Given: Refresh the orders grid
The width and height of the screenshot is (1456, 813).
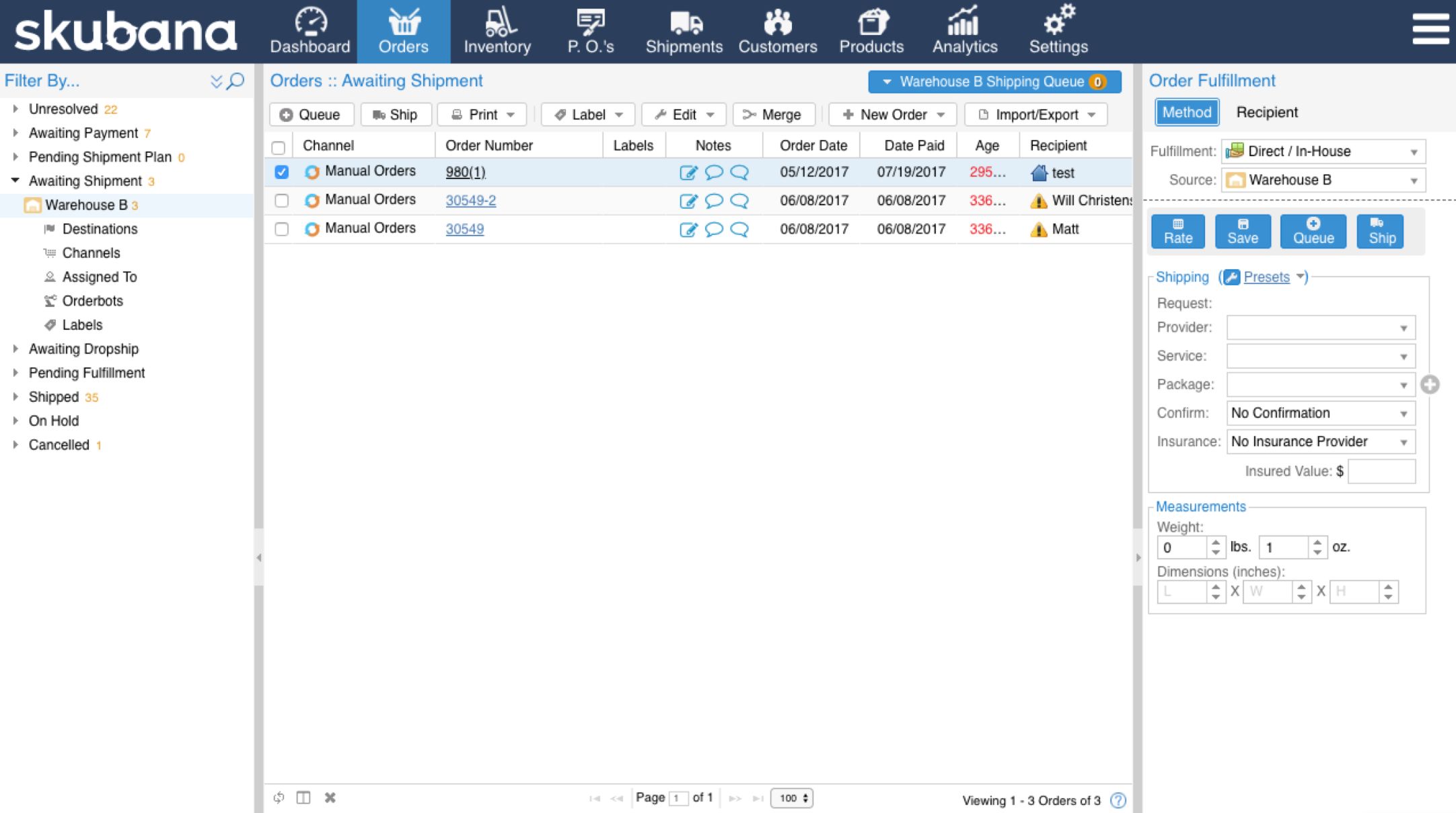Looking at the screenshot, I should pyautogui.click(x=279, y=798).
